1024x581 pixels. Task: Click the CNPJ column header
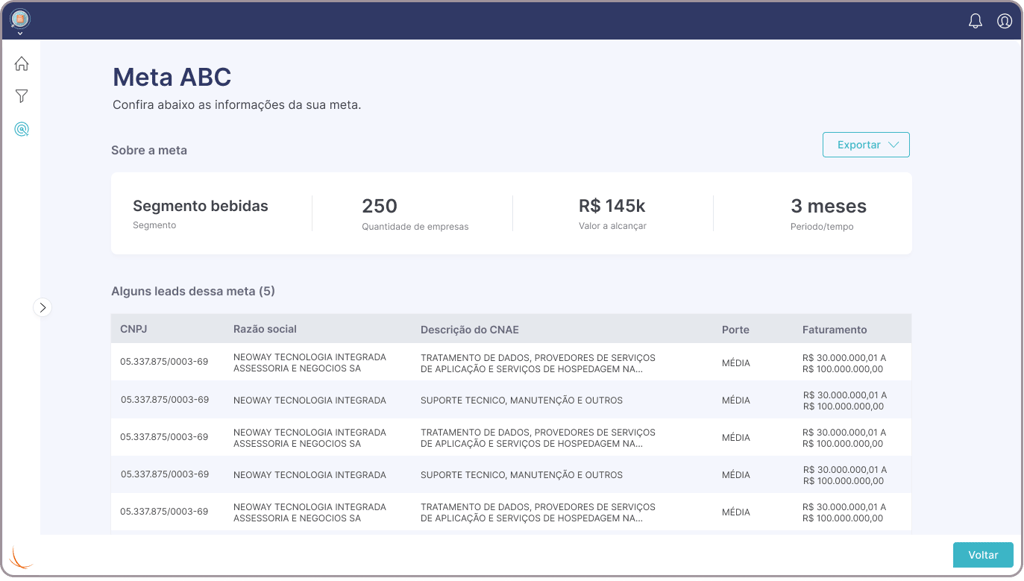coord(133,329)
